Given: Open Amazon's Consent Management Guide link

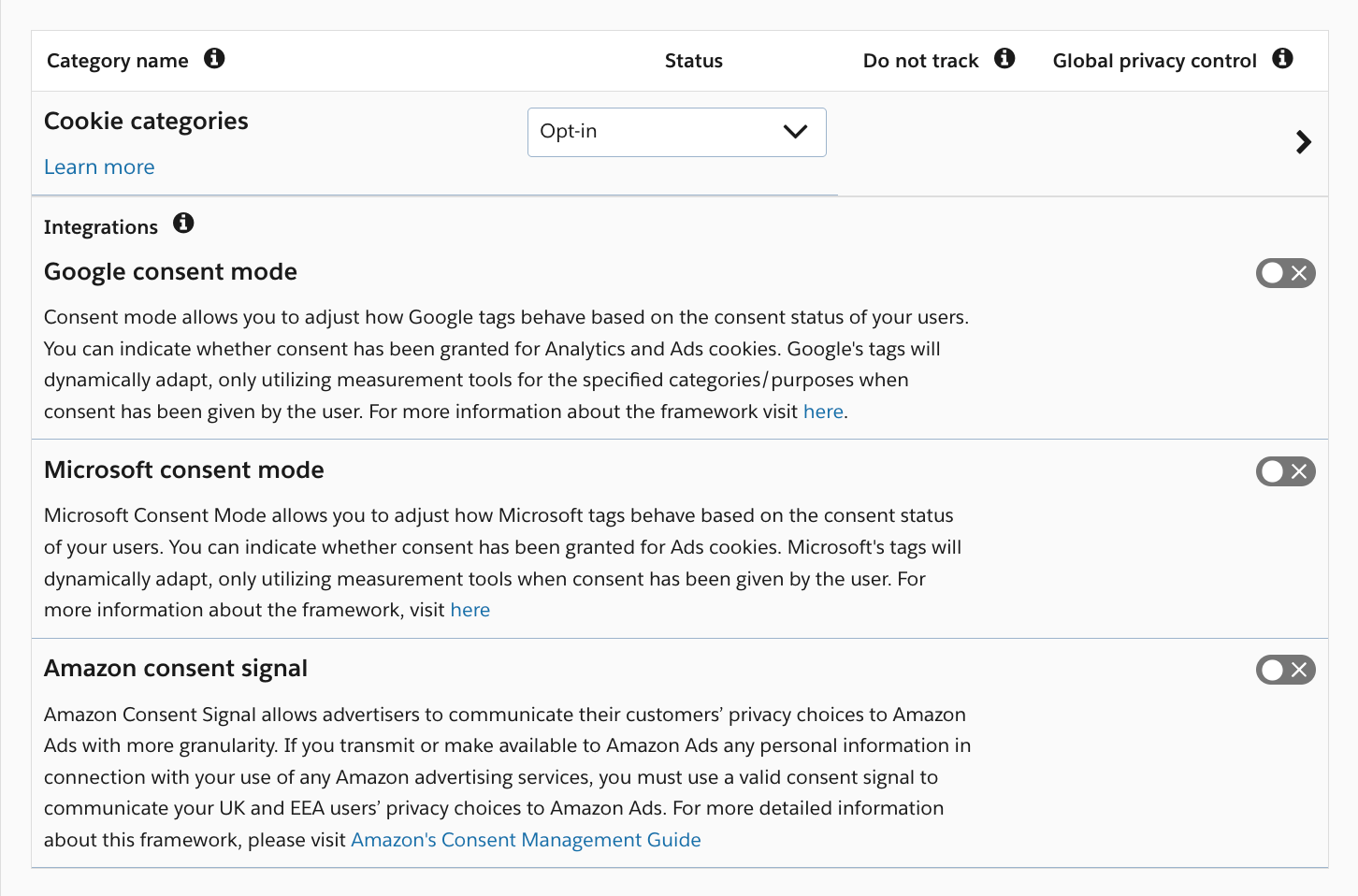Looking at the screenshot, I should point(526,840).
